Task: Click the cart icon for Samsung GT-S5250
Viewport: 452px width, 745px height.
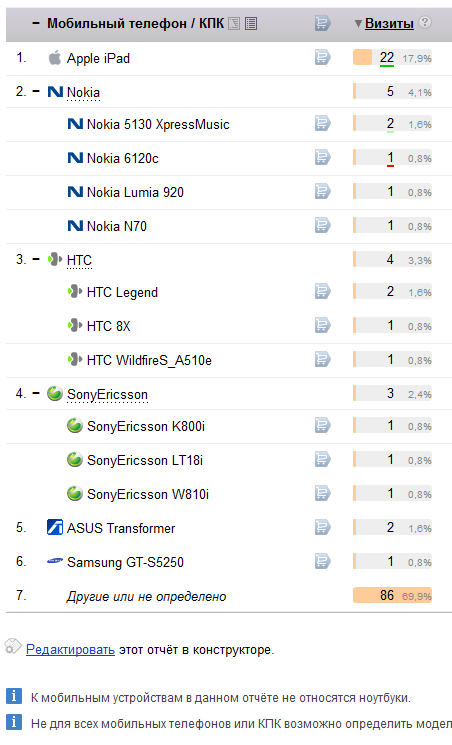Action: pos(322,561)
